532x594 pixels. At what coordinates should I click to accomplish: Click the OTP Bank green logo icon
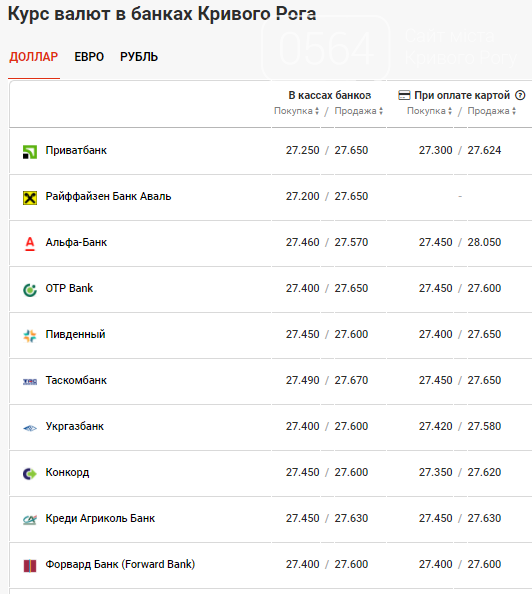pos(30,290)
